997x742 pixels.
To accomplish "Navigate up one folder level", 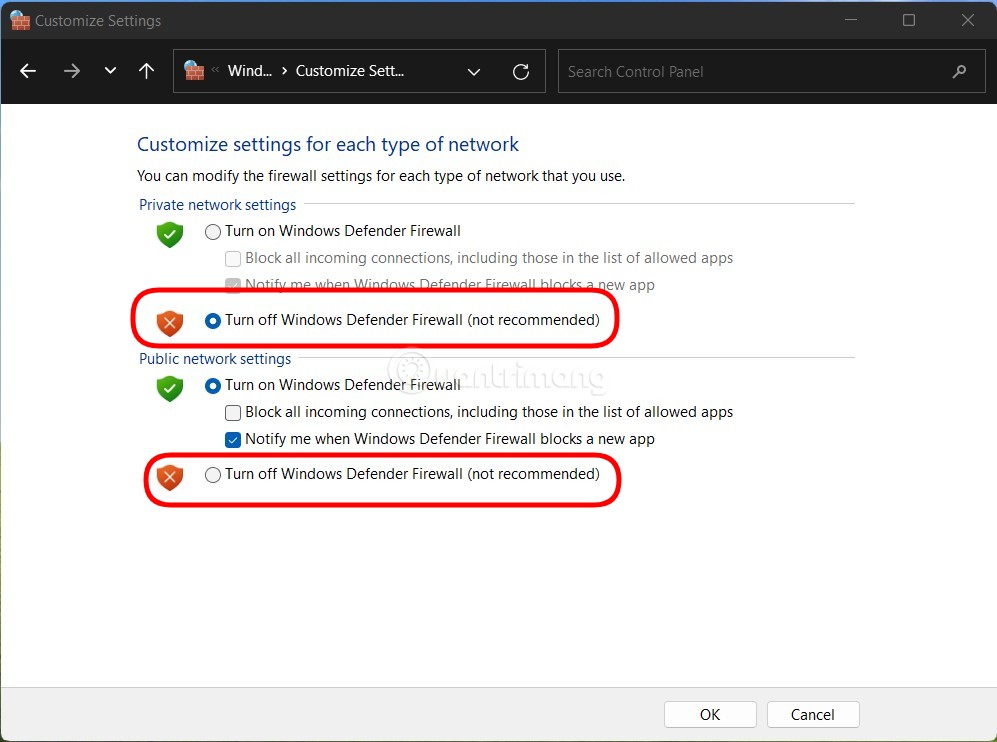I will [146, 71].
